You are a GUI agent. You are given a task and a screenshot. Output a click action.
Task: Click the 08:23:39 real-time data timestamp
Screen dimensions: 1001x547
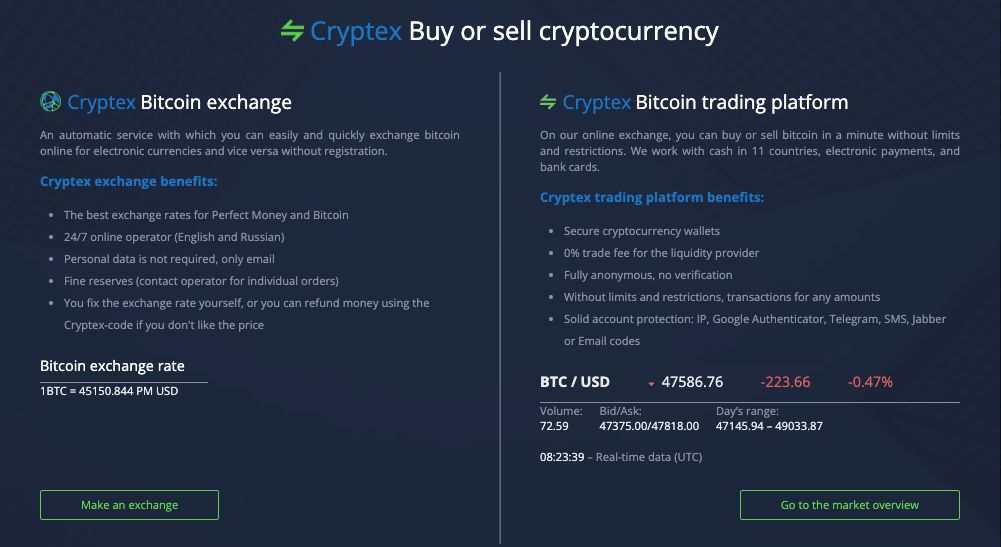click(562, 457)
